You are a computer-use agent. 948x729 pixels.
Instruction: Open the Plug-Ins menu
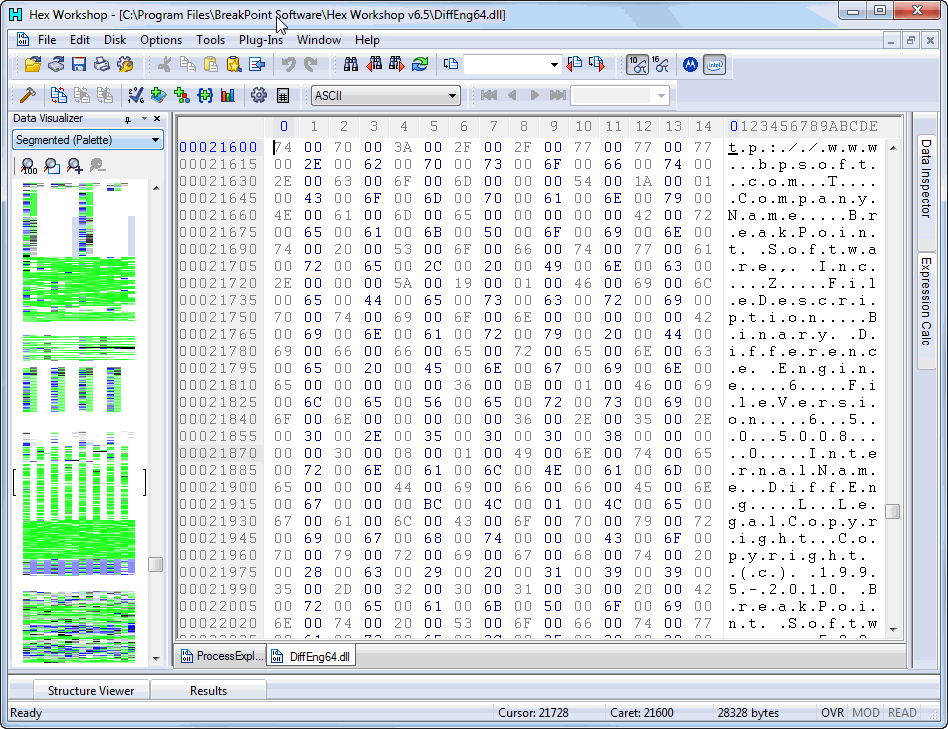pos(261,40)
